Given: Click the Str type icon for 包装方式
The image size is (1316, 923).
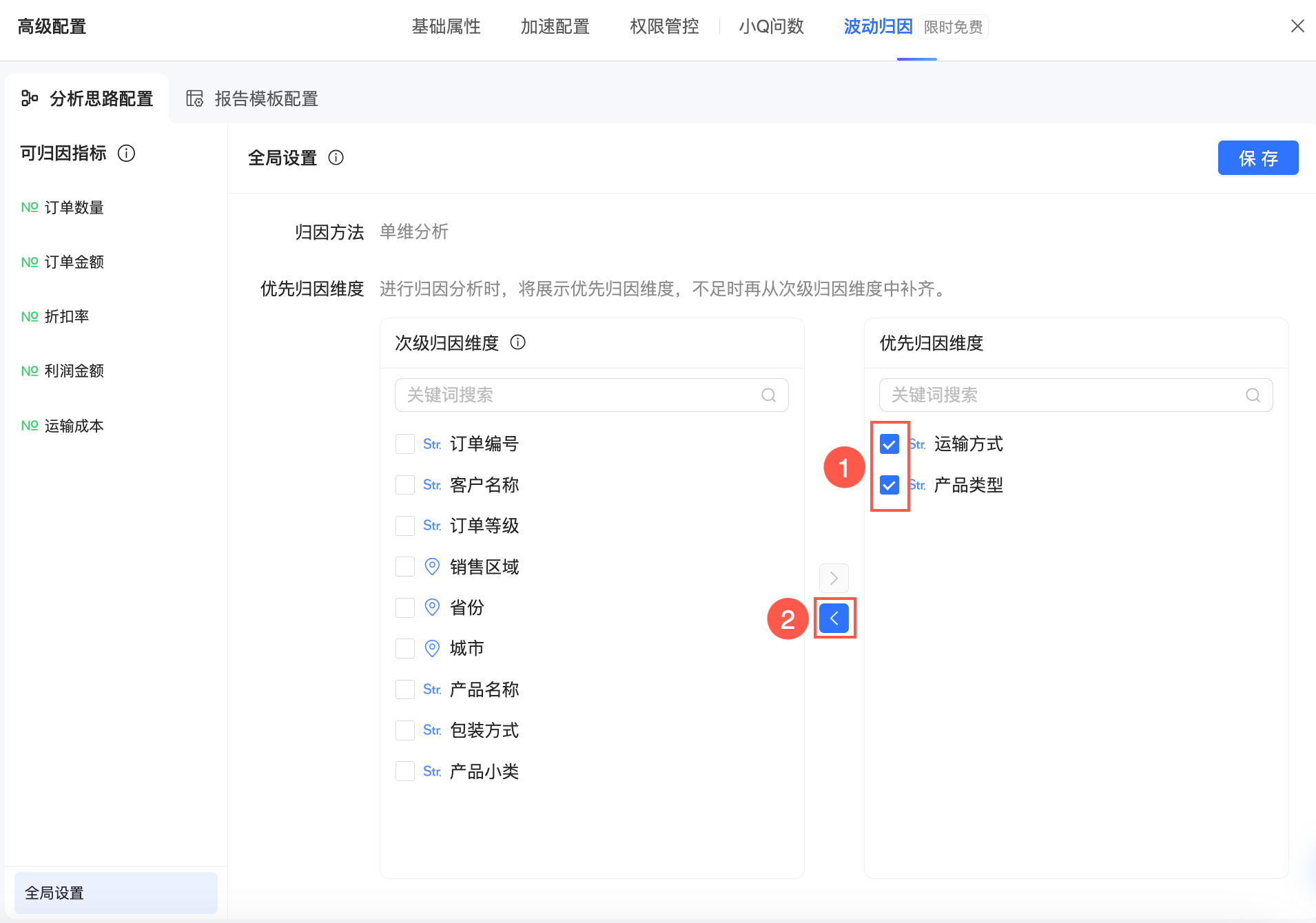Looking at the screenshot, I should pyautogui.click(x=432, y=730).
